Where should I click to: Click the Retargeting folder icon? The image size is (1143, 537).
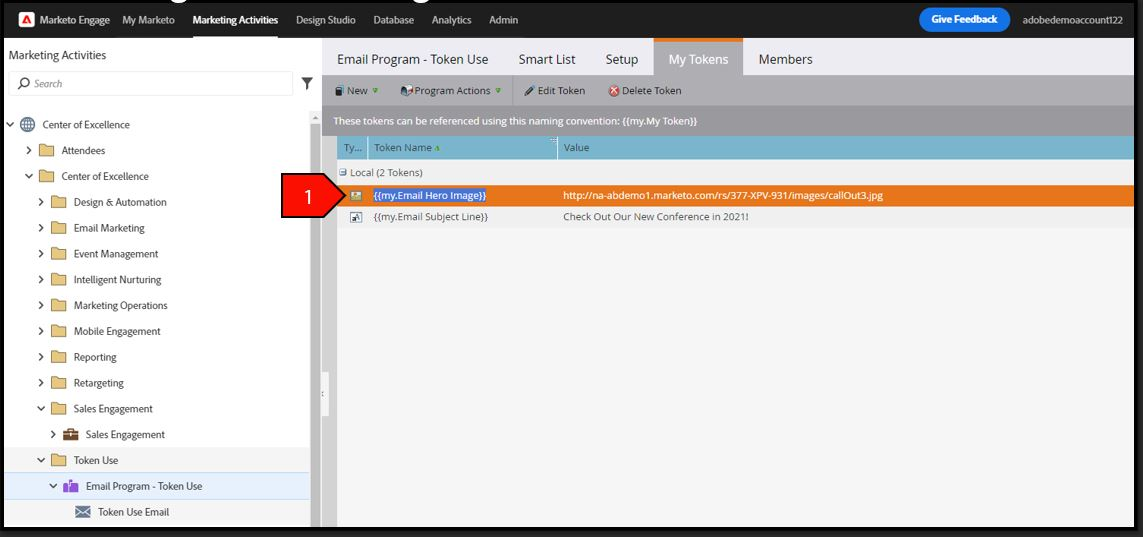coord(59,383)
